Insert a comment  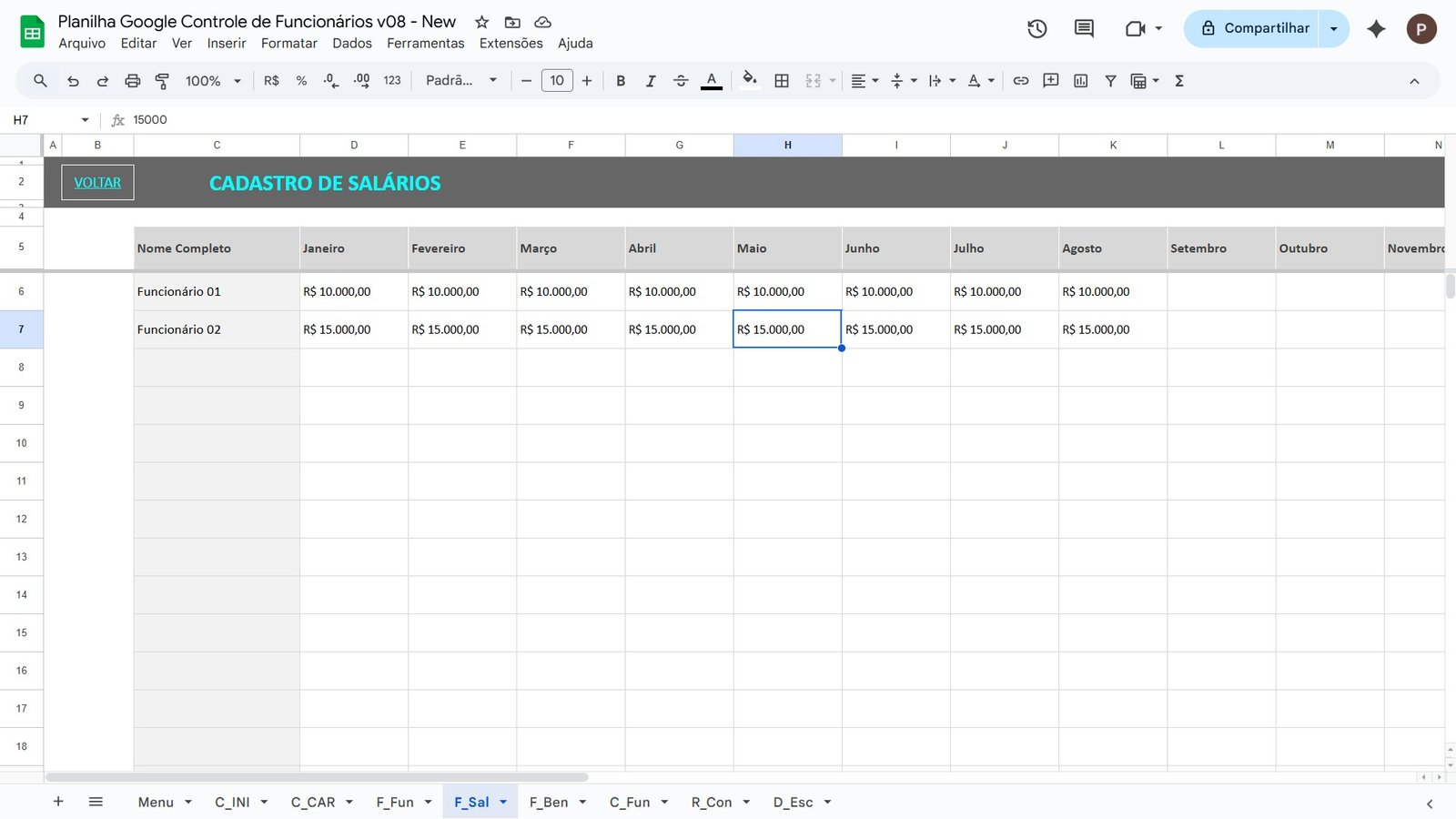pos(1050,80)
